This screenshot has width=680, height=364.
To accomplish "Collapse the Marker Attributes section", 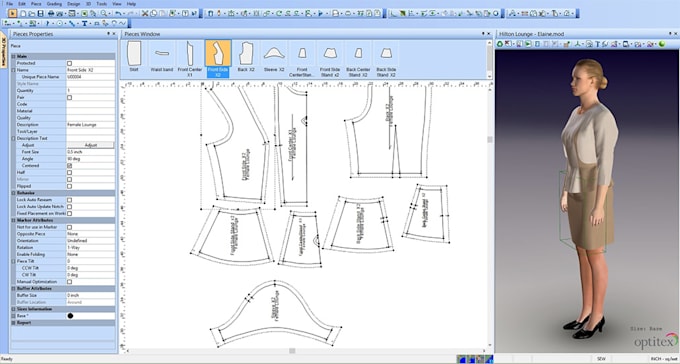I will [13, 220].
